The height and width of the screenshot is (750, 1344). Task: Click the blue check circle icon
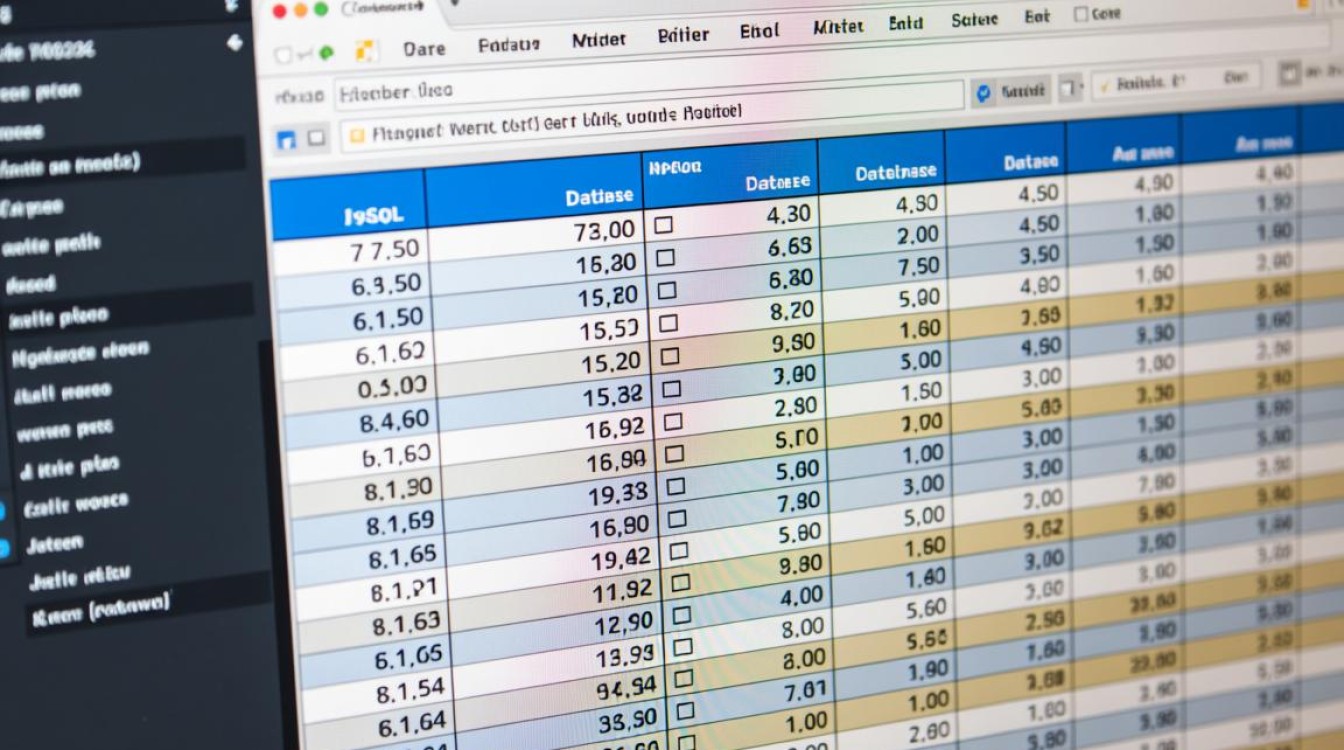pyautogui.click(x=983, y=92)
